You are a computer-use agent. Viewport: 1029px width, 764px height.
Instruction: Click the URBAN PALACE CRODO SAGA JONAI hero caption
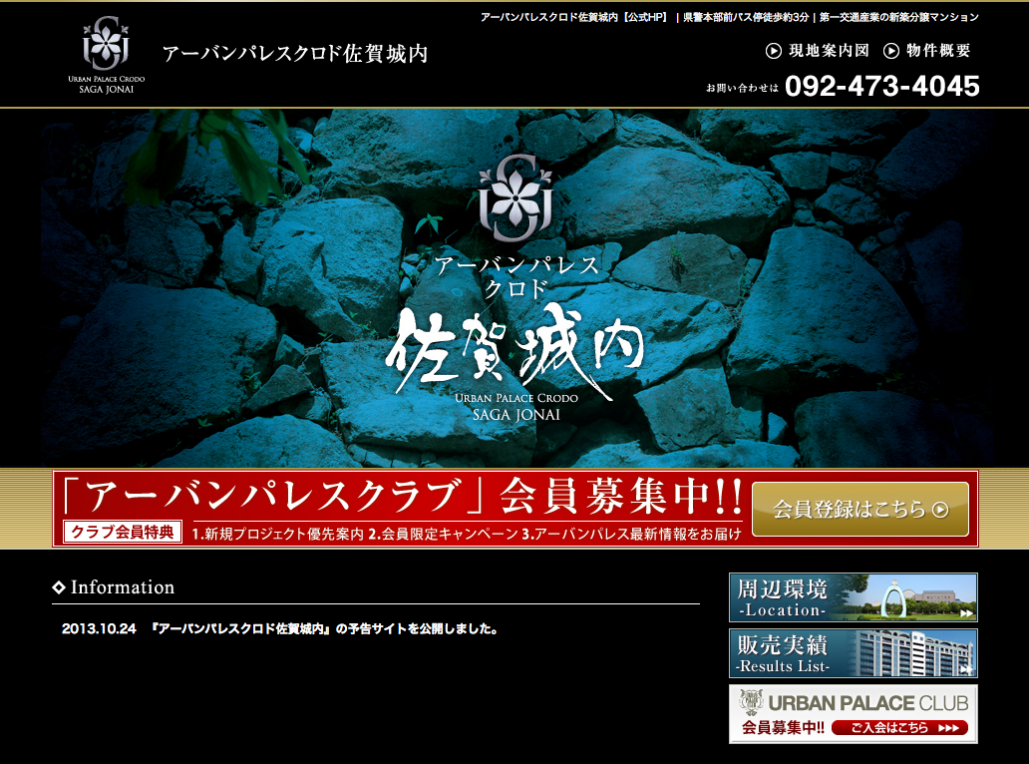coord(516,406)
